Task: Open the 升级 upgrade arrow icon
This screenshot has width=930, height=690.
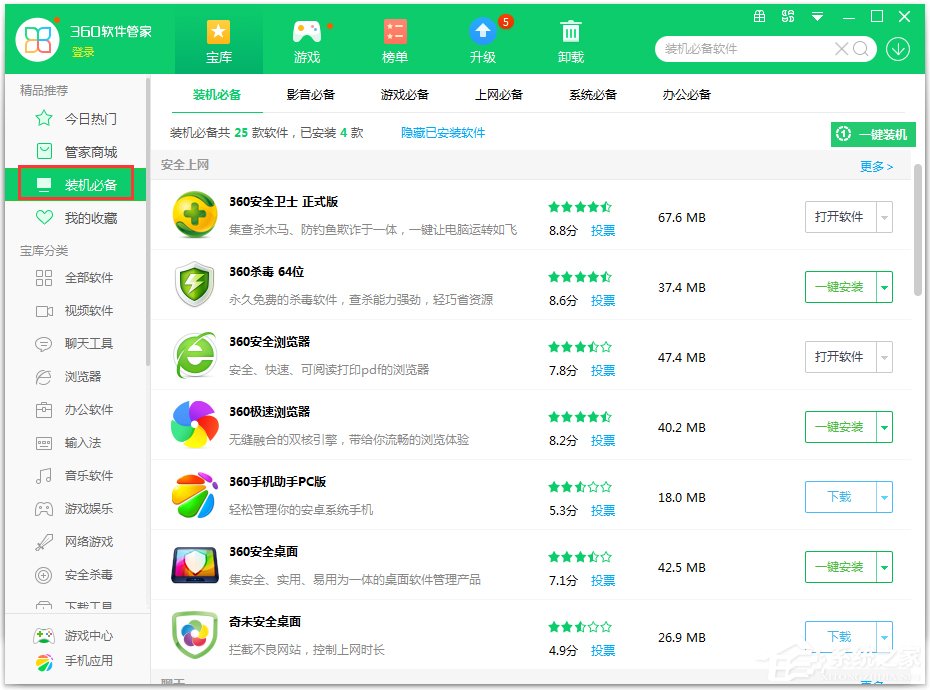Action: [483, 31]
